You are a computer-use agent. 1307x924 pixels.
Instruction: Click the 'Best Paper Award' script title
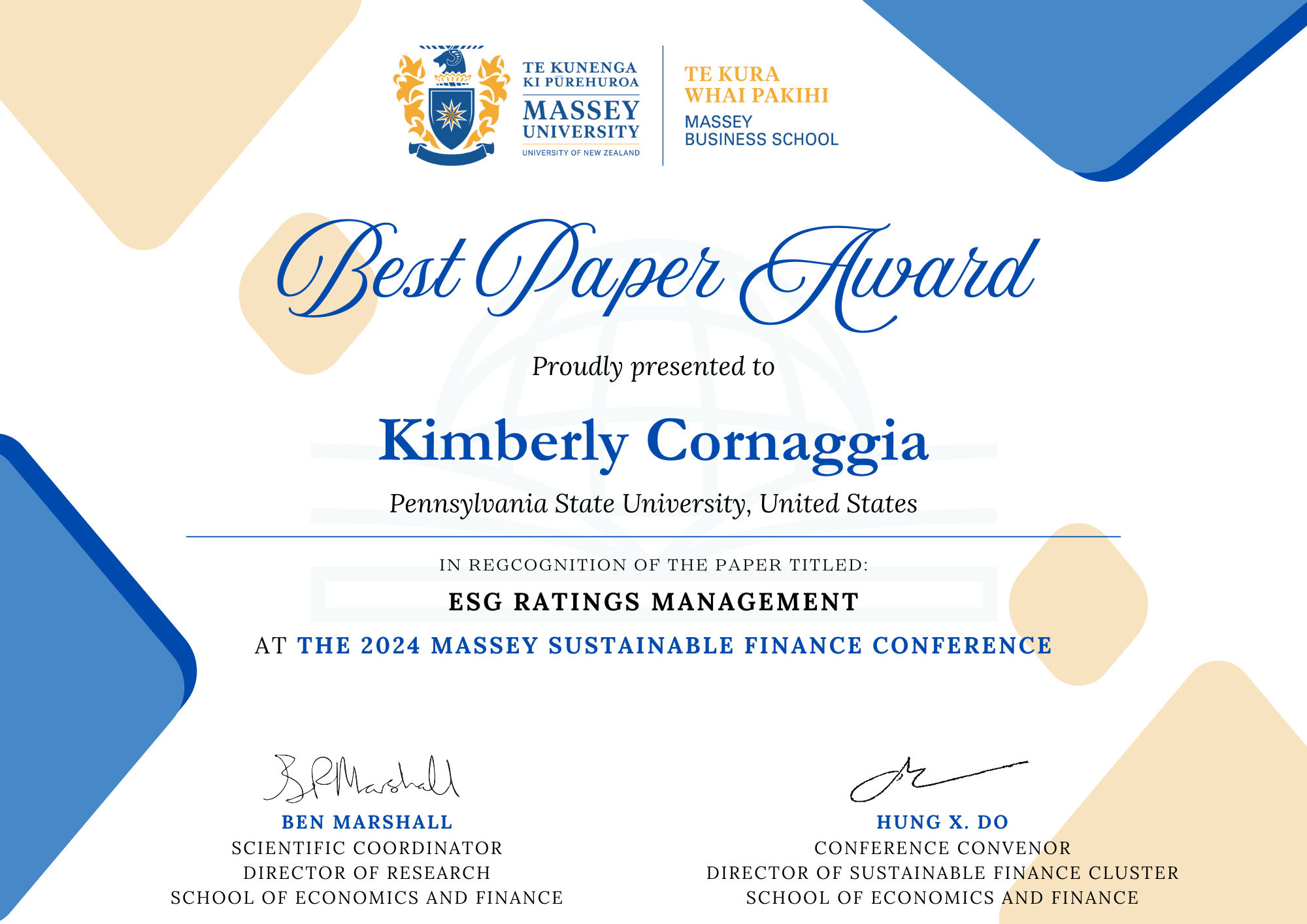pyautogui.click(x=657, y=274)
